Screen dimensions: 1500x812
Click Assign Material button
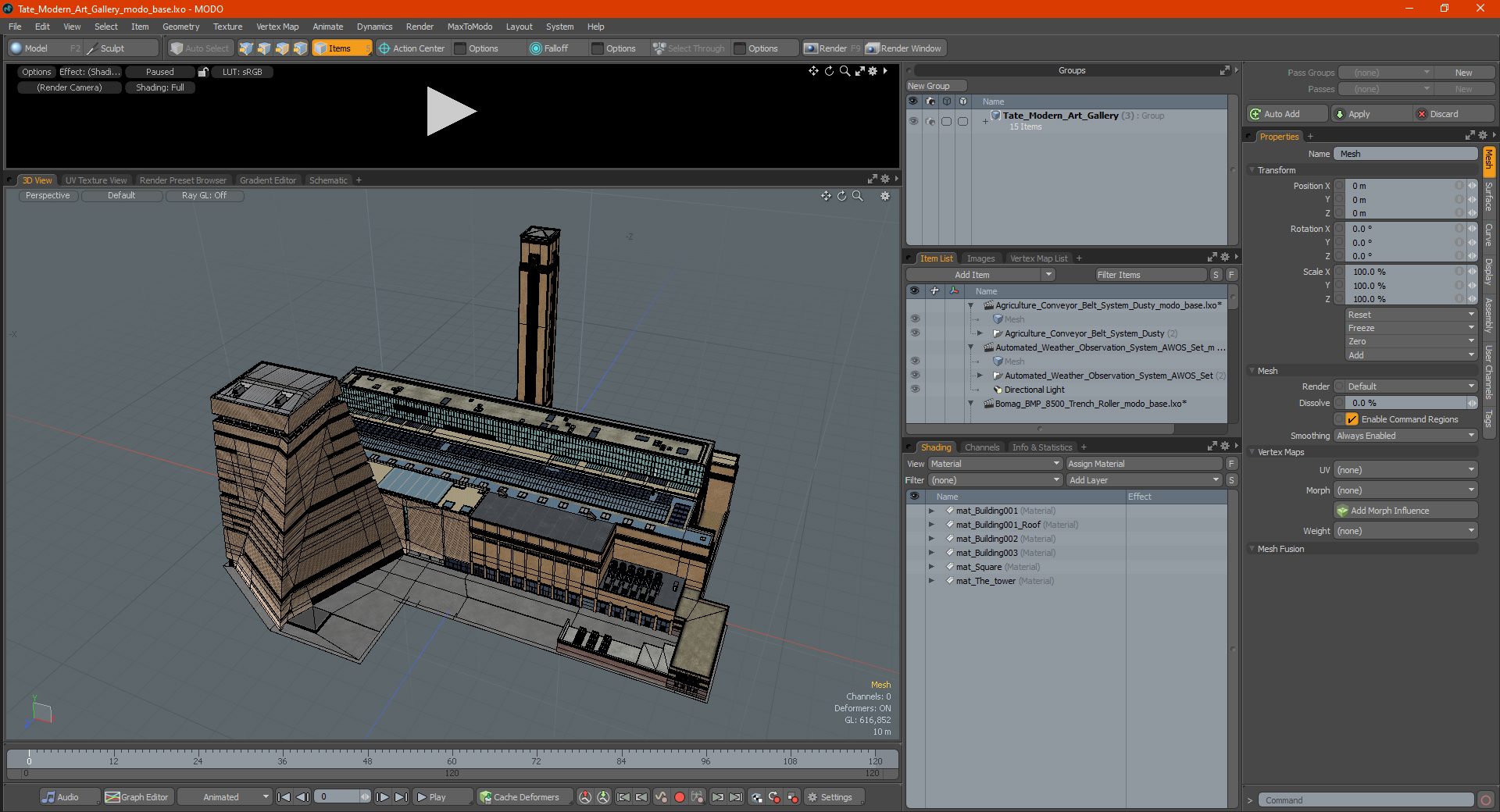pos(1144,464)
